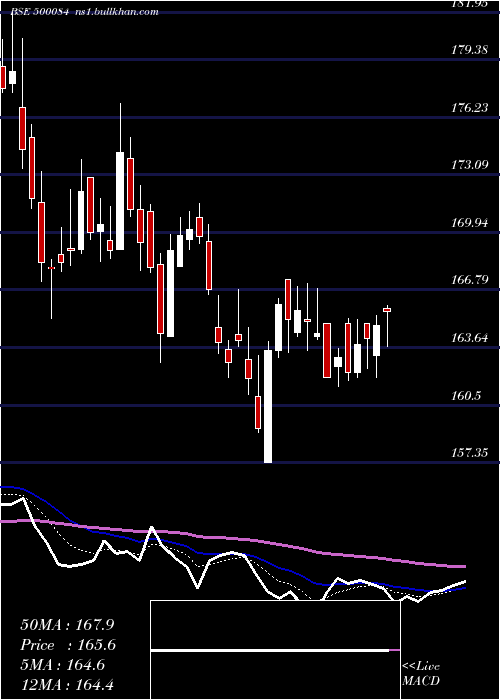Click the white horizontal line inside the MACD box

(270, 651)
